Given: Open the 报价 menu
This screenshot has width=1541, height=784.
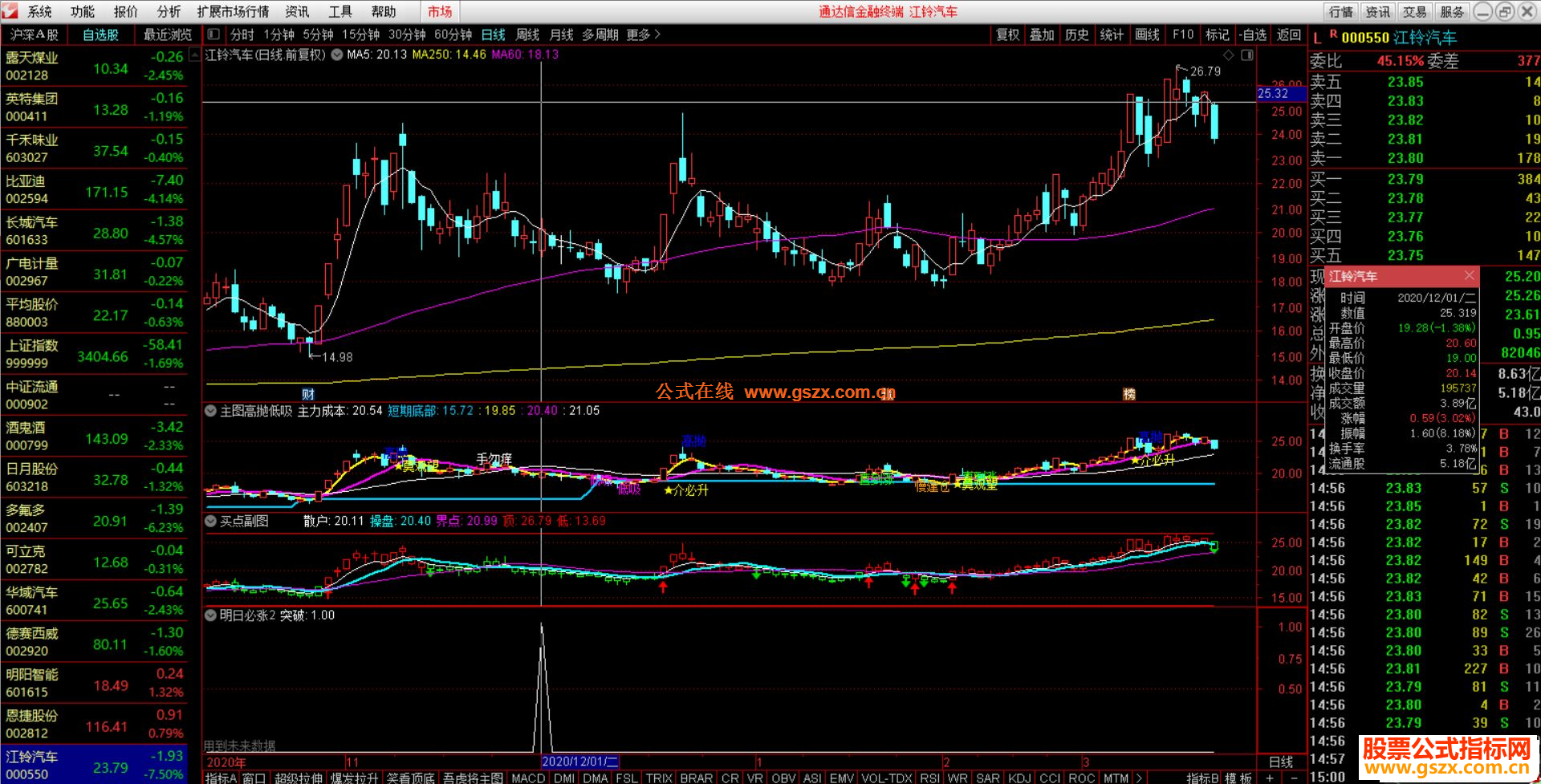Looking at the screenshot, I should (x=126, y=11).
